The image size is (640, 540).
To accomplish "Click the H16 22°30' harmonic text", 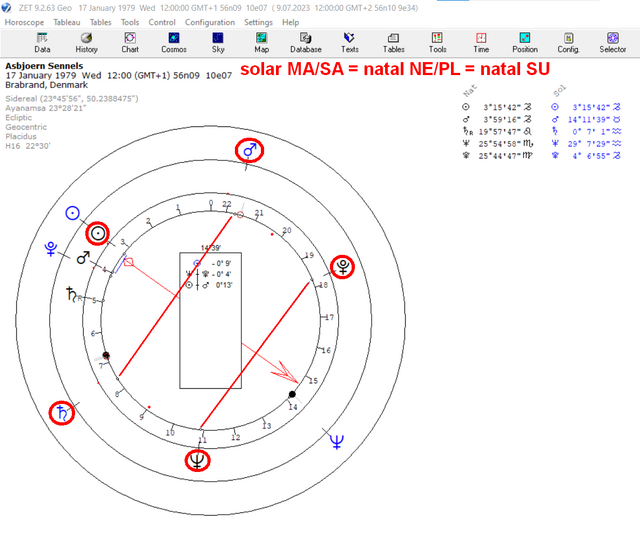I will point(28,146).
